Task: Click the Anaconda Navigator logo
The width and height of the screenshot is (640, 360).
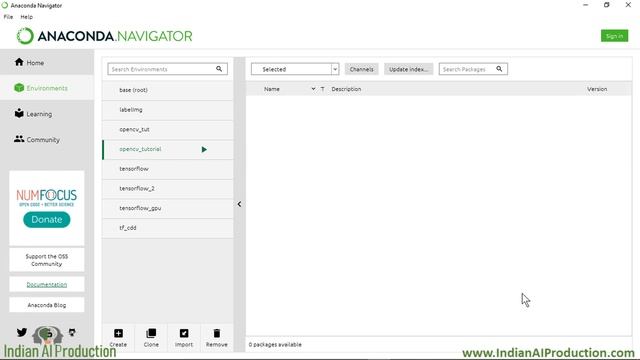Action: (104, 36)
